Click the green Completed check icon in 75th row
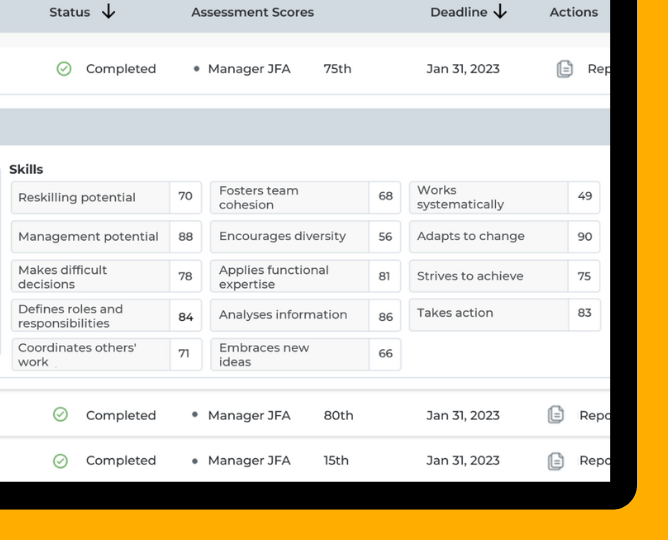 coord(64,69)
